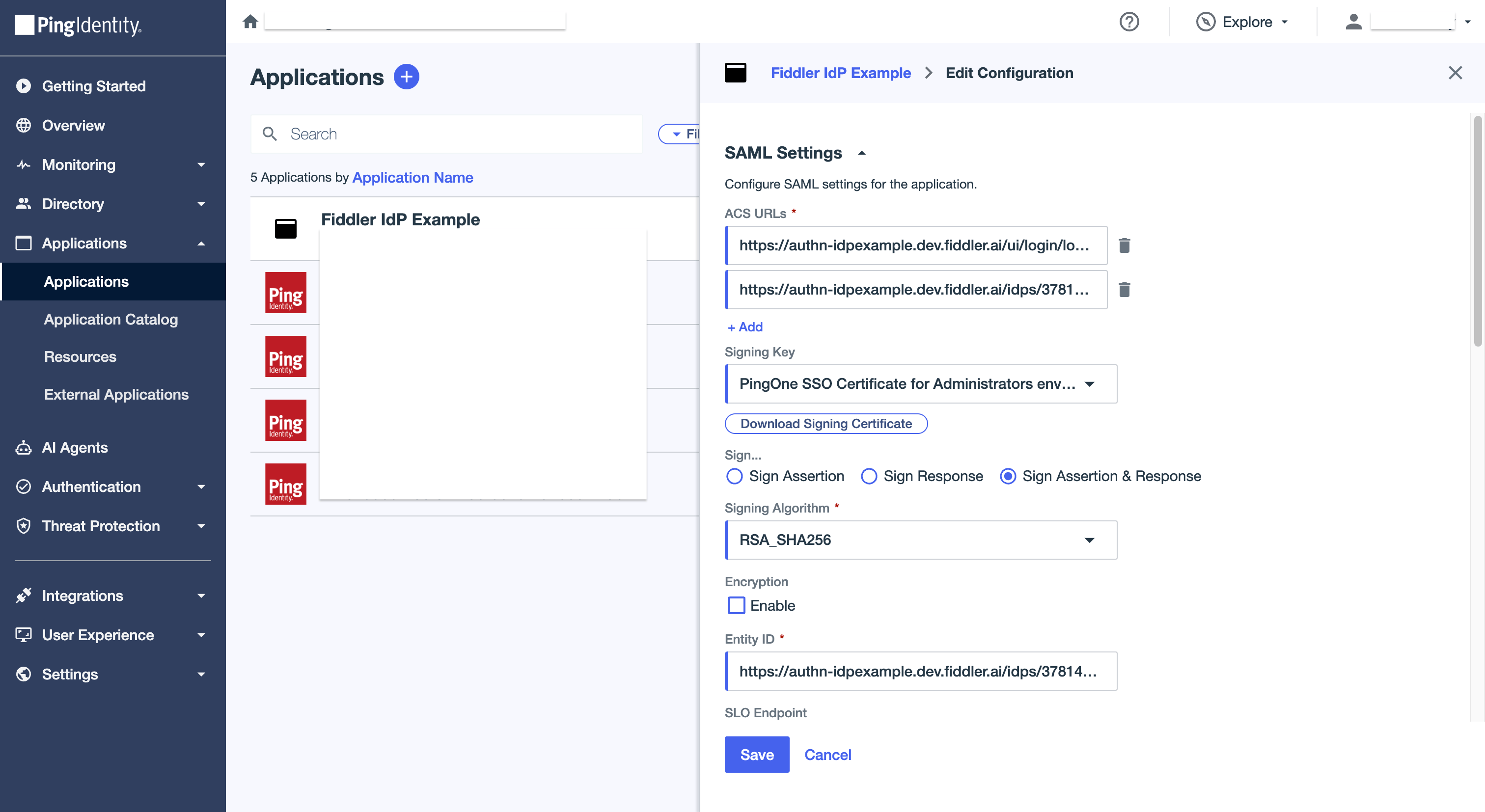
Task: Expand the User Experience menu arrow
Action: (201, 635)
